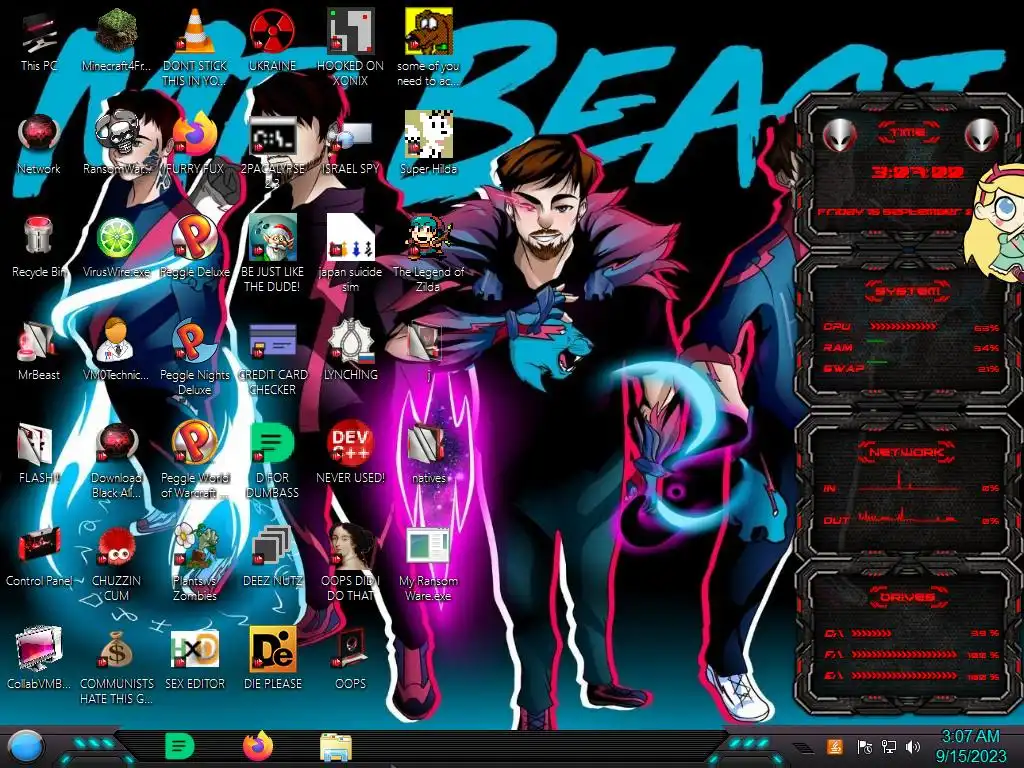Open the OOPS desktop icon
This screenshot has height=768, width=1024.
click(350, 660)
